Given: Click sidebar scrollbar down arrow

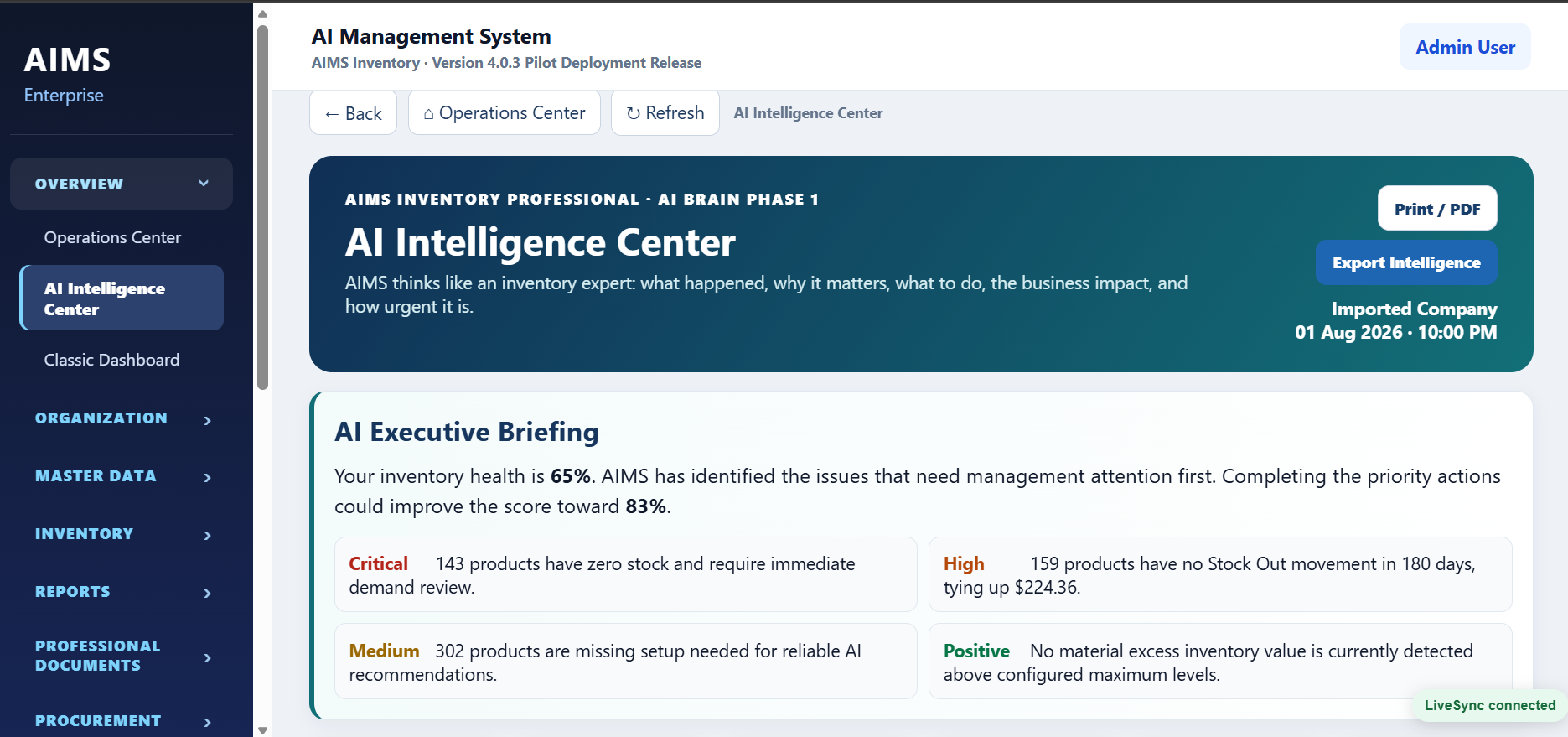Looking at the screenshot, I should [262, 730].
